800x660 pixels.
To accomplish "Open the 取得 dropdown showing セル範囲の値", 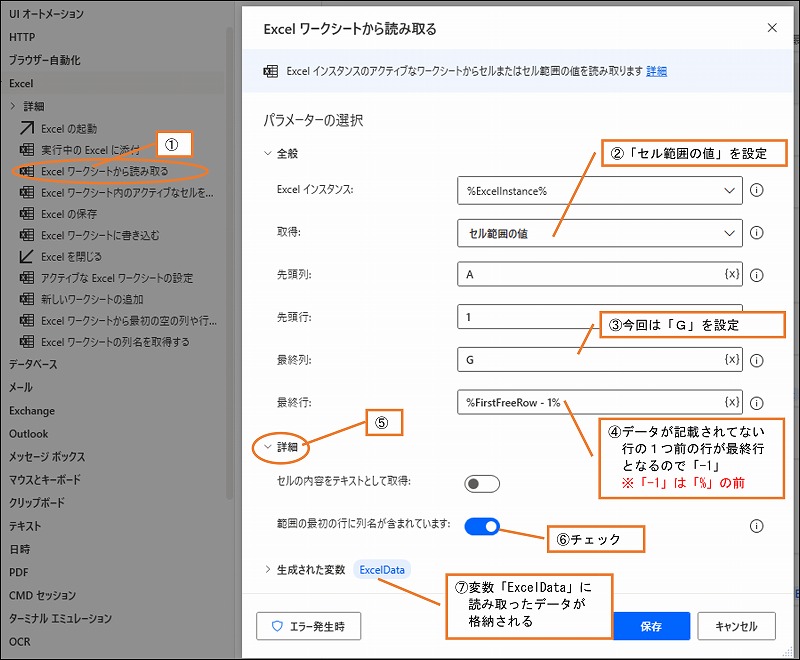I will [x=599, y=233].
